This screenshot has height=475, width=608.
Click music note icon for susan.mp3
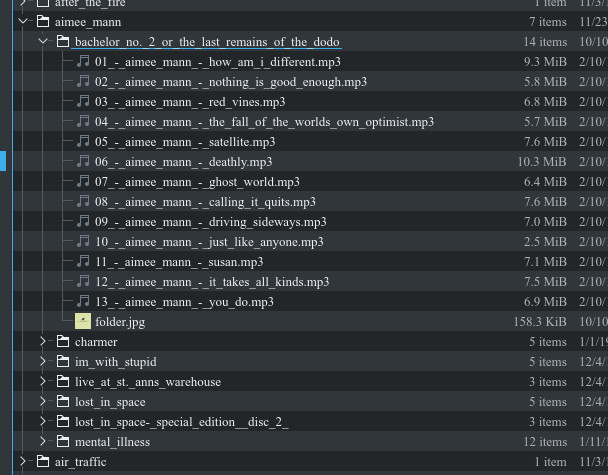[83, 261]
